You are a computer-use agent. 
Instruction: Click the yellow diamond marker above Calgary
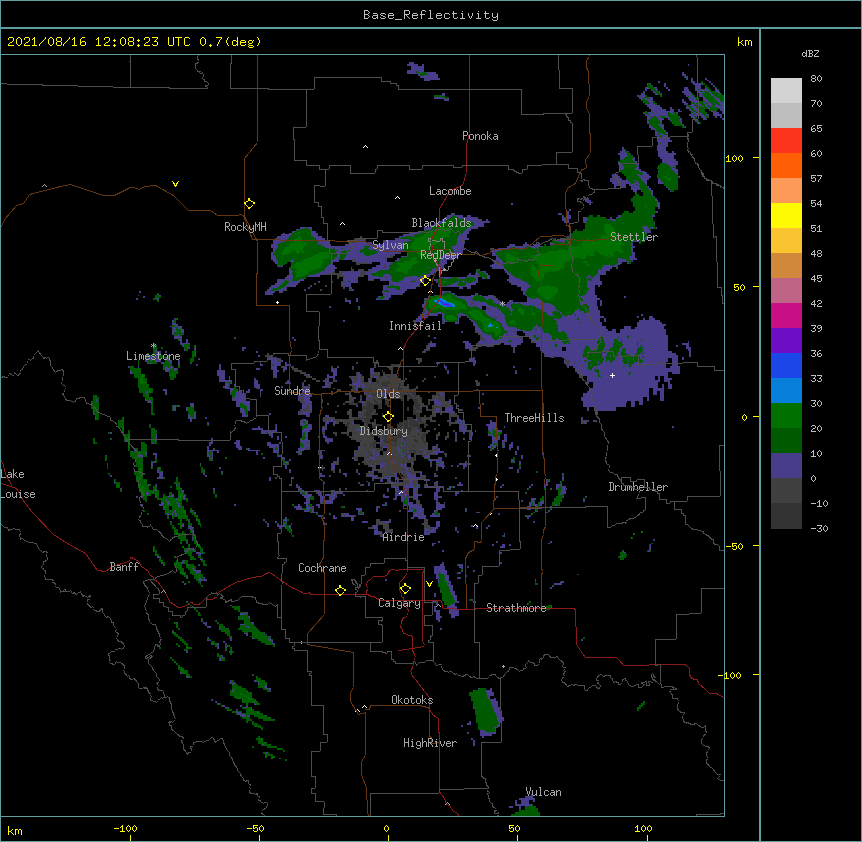click(x=405, y=589)
